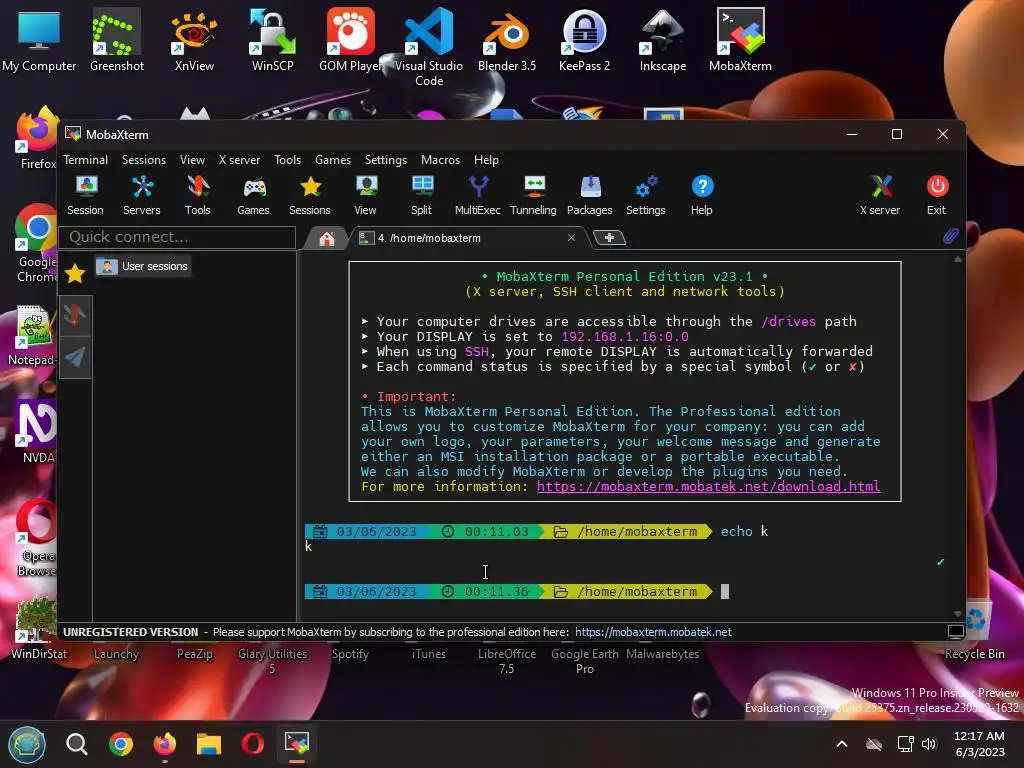Open the Session toolbar button
This screenshot has width=1024, height=768.
86,195
